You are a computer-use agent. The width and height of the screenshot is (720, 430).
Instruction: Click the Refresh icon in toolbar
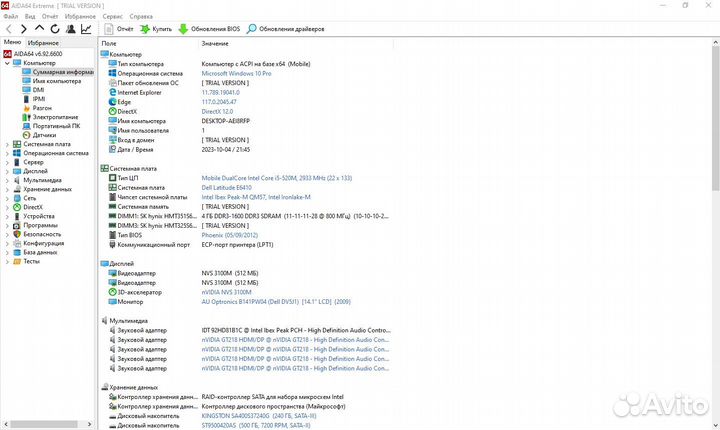[55, 29]
